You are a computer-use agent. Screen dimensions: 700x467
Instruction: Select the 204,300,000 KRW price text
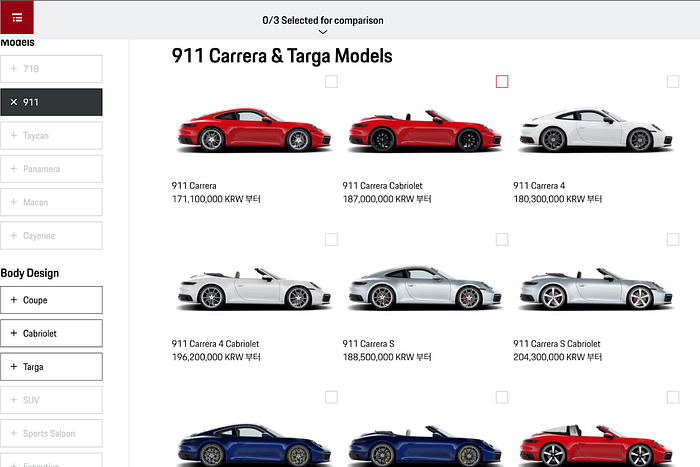coord(558,357)
